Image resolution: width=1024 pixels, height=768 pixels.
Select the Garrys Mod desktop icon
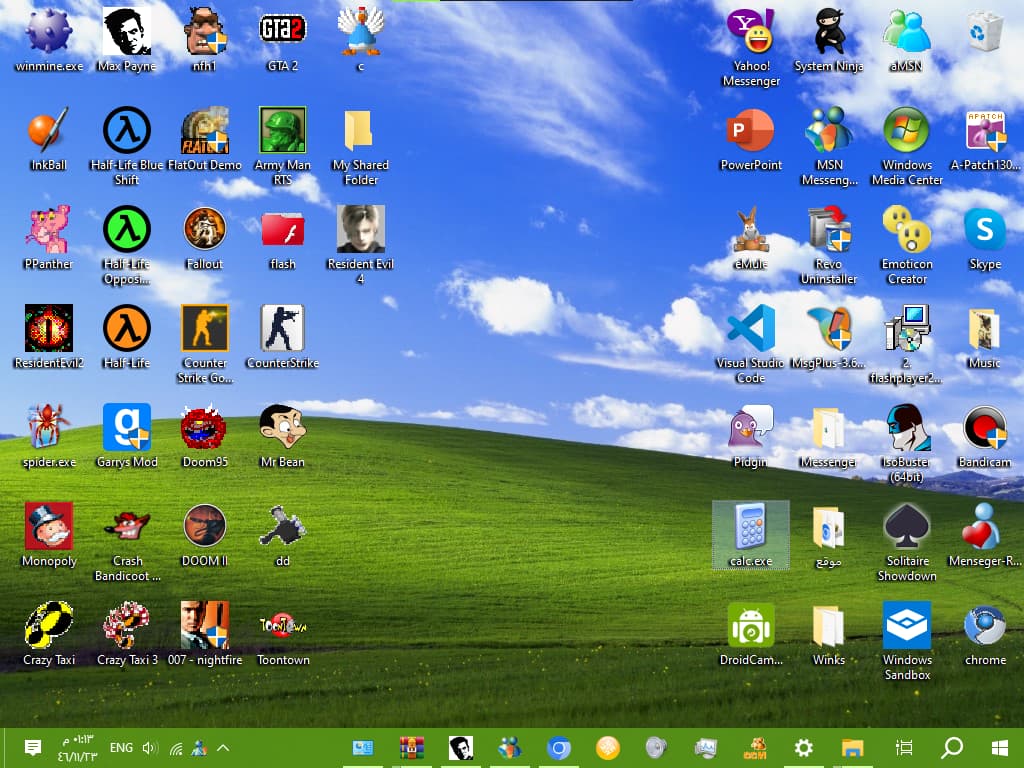tap(127, 428)
